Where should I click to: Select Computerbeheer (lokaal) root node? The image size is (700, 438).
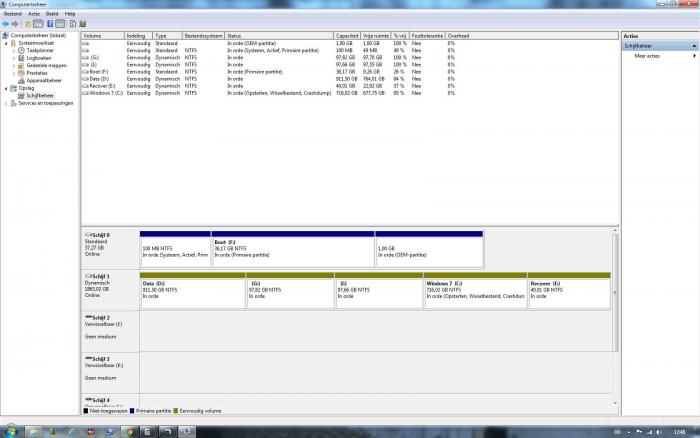coord(34,35)
